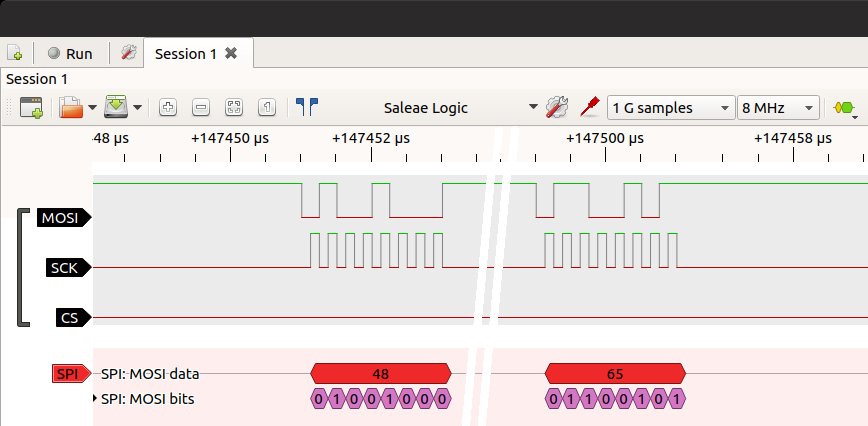Toggle the show cursors icon

coord(307,108)
